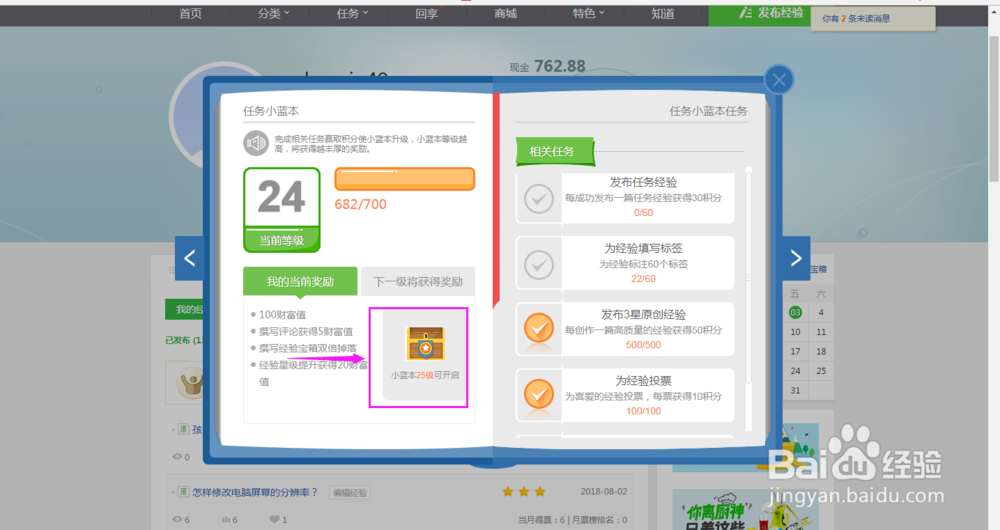Open article 怎样修改电脑屏幕的分辨率？
The image size is (1000, 530).
click(255, 492)
